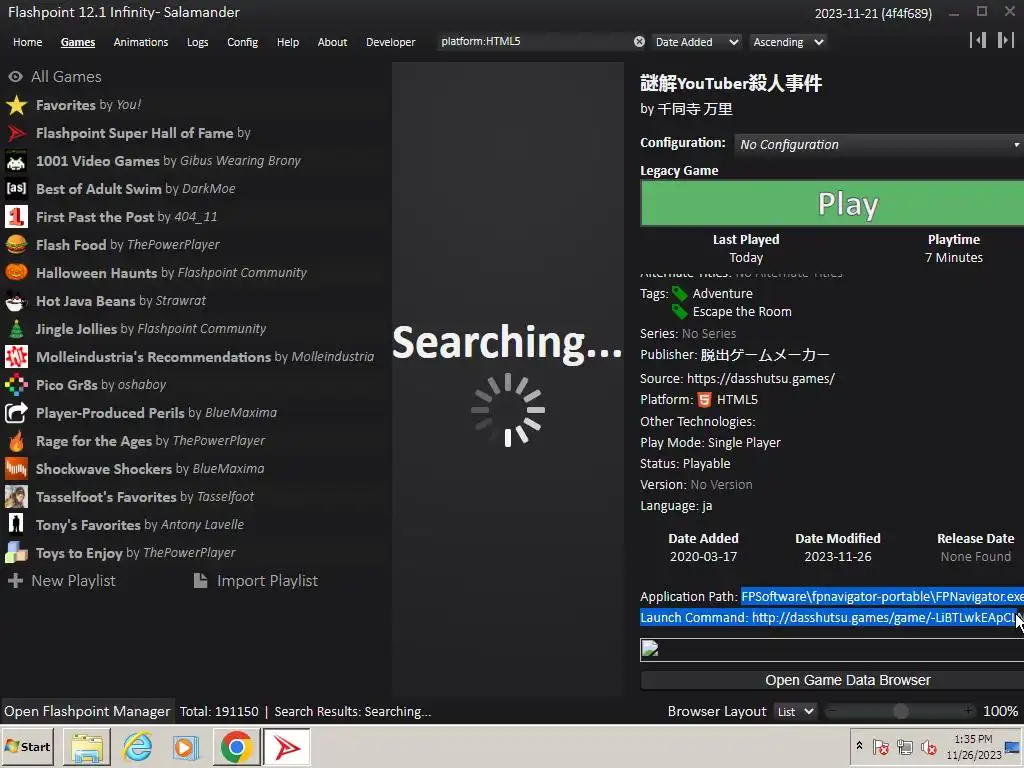
Task: Open the Games tab
Action: pos(78,42)
